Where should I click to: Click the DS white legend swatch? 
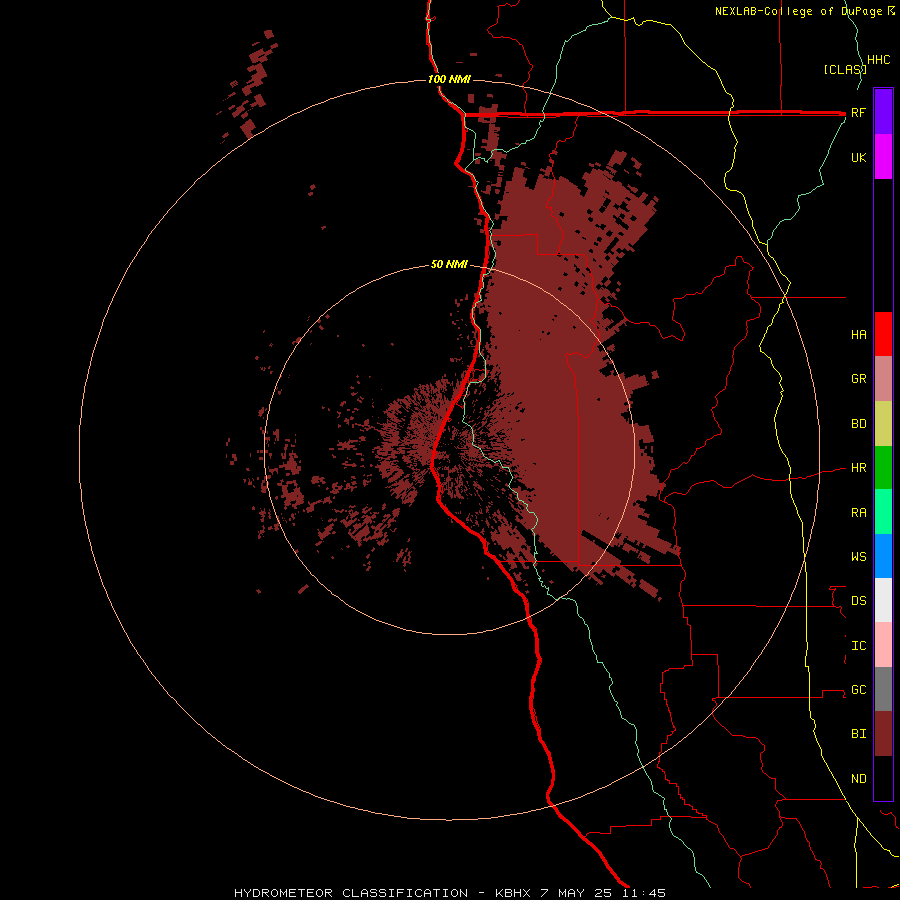tap(883, 600)
